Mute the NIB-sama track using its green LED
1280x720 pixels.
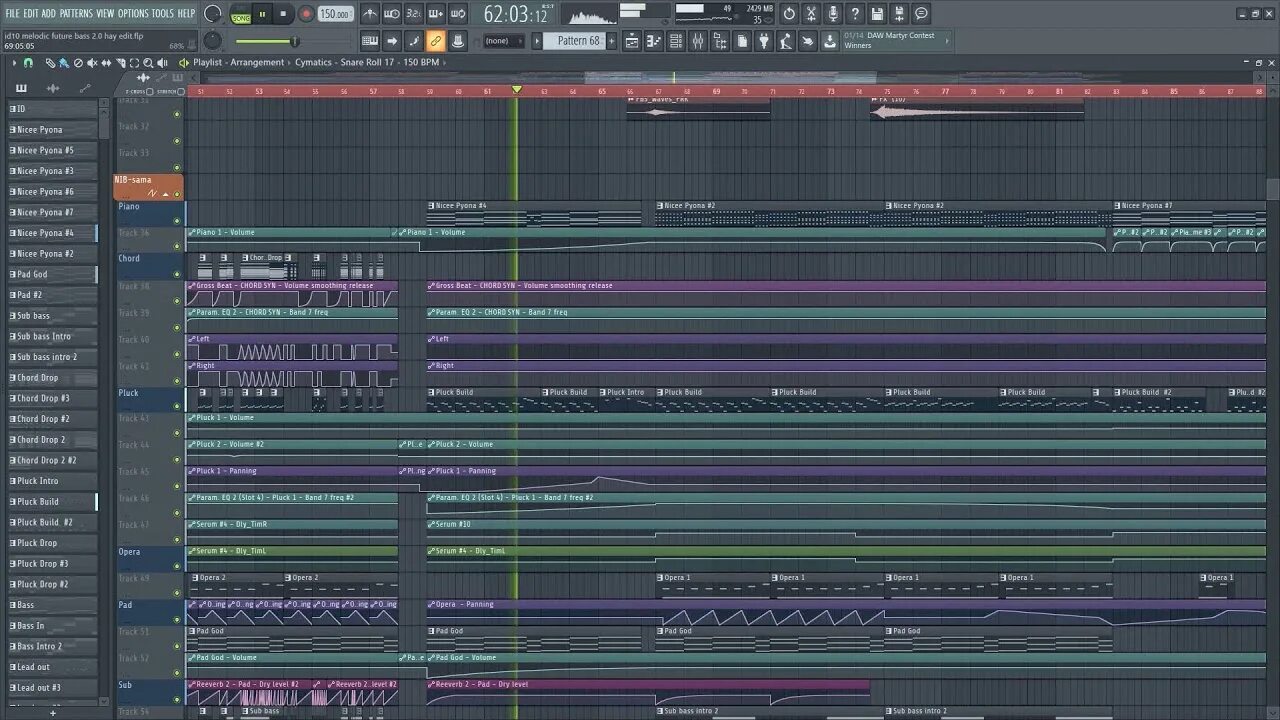coord(177,193)
